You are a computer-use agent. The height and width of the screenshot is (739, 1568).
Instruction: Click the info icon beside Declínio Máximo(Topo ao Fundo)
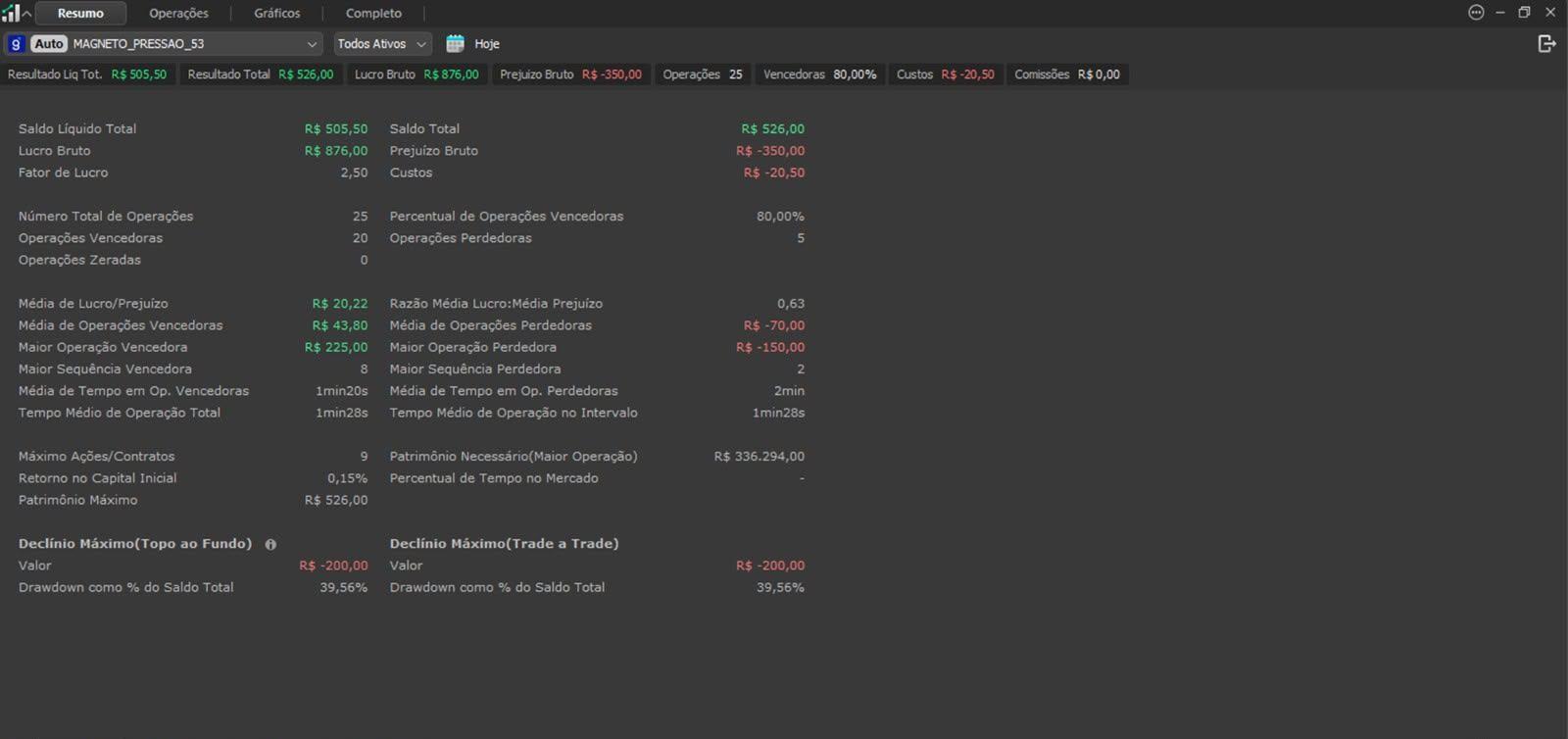pos(270,544)
